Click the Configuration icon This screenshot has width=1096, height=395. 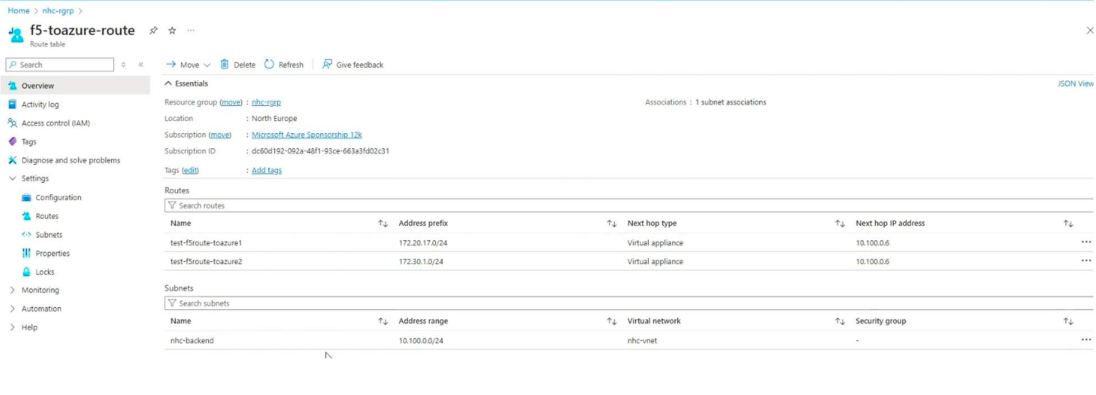tap(27, 198)
